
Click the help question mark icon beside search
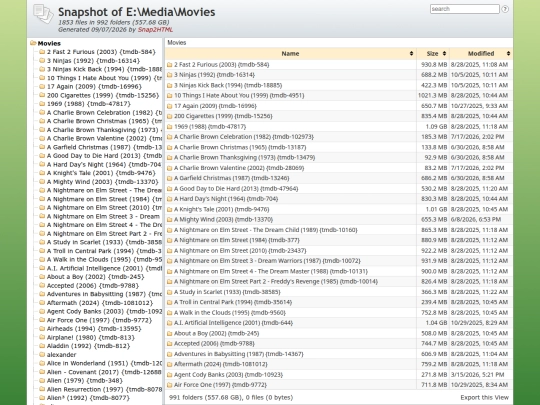click(x=505, y=9)
